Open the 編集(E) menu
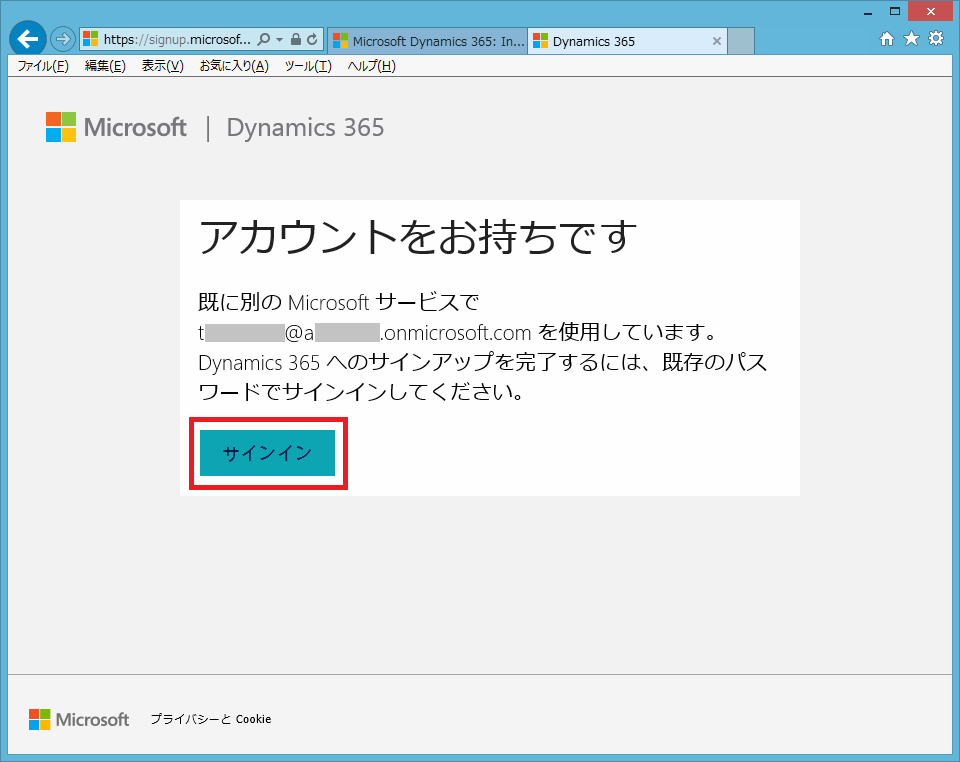 click(105, 66)
